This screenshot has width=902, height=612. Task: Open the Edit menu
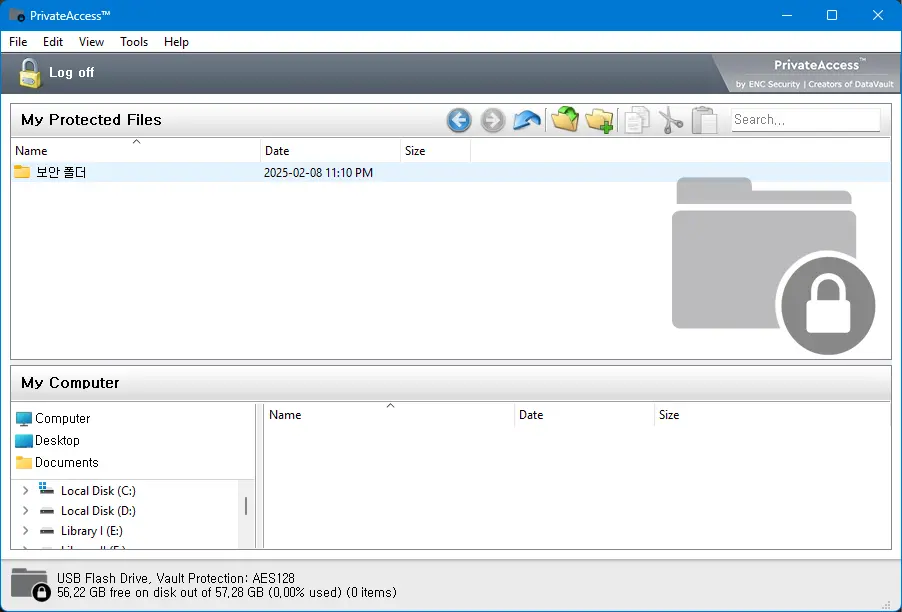coord(53,42)
